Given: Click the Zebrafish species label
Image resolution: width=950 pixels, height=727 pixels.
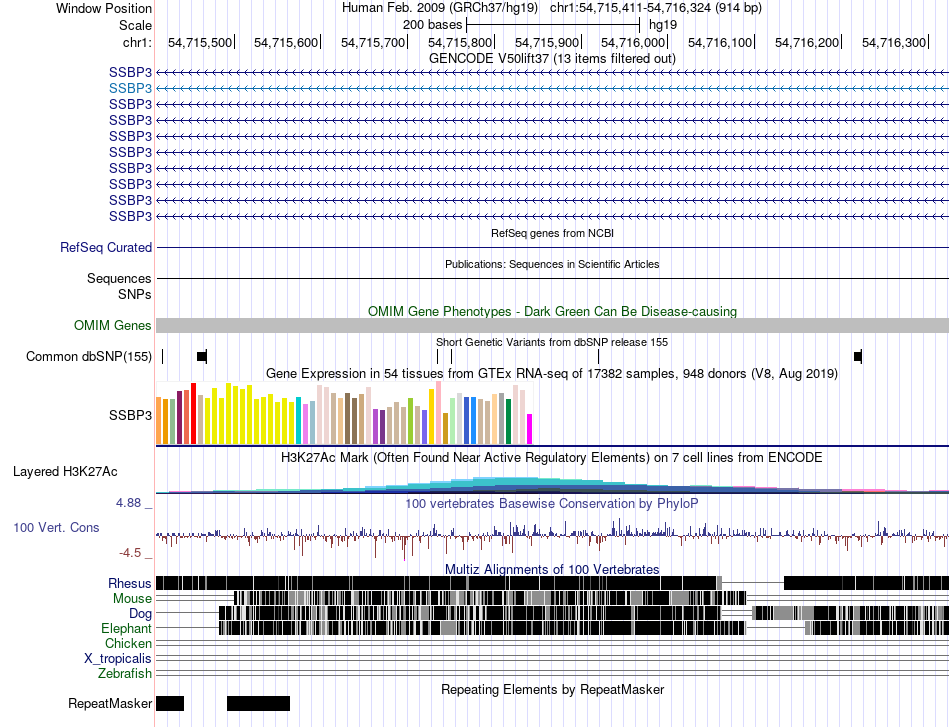Looking at the screenshot, I should (125, 674).
